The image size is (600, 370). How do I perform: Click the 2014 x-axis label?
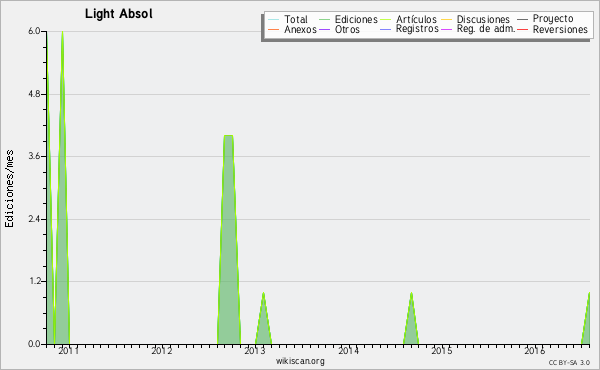tap(348, 350)
